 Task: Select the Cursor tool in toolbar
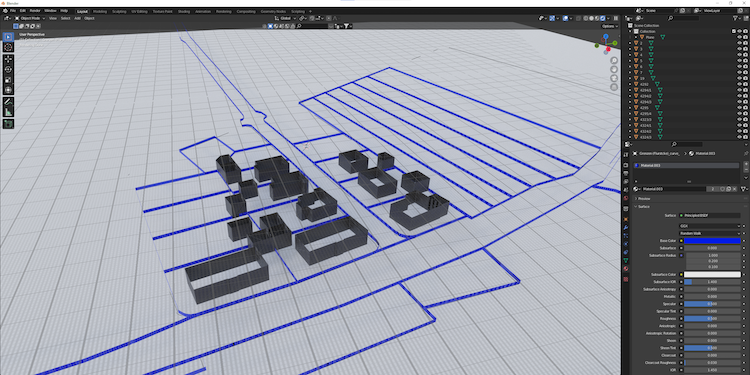(8, 46)
